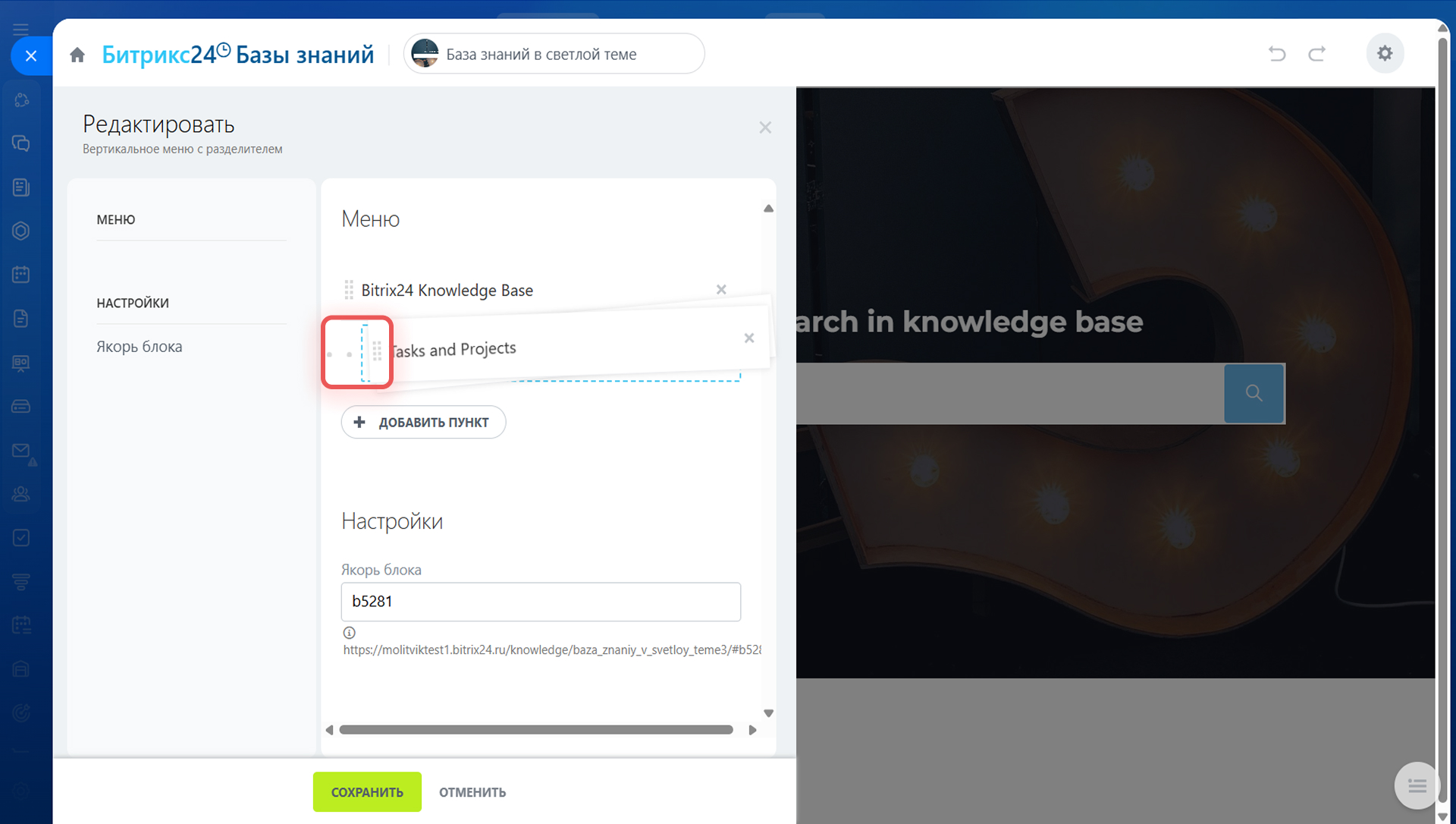1456x824 pixels.
Task: Open the gear settings in the top bar
Action: click(x=1385, y=54)
